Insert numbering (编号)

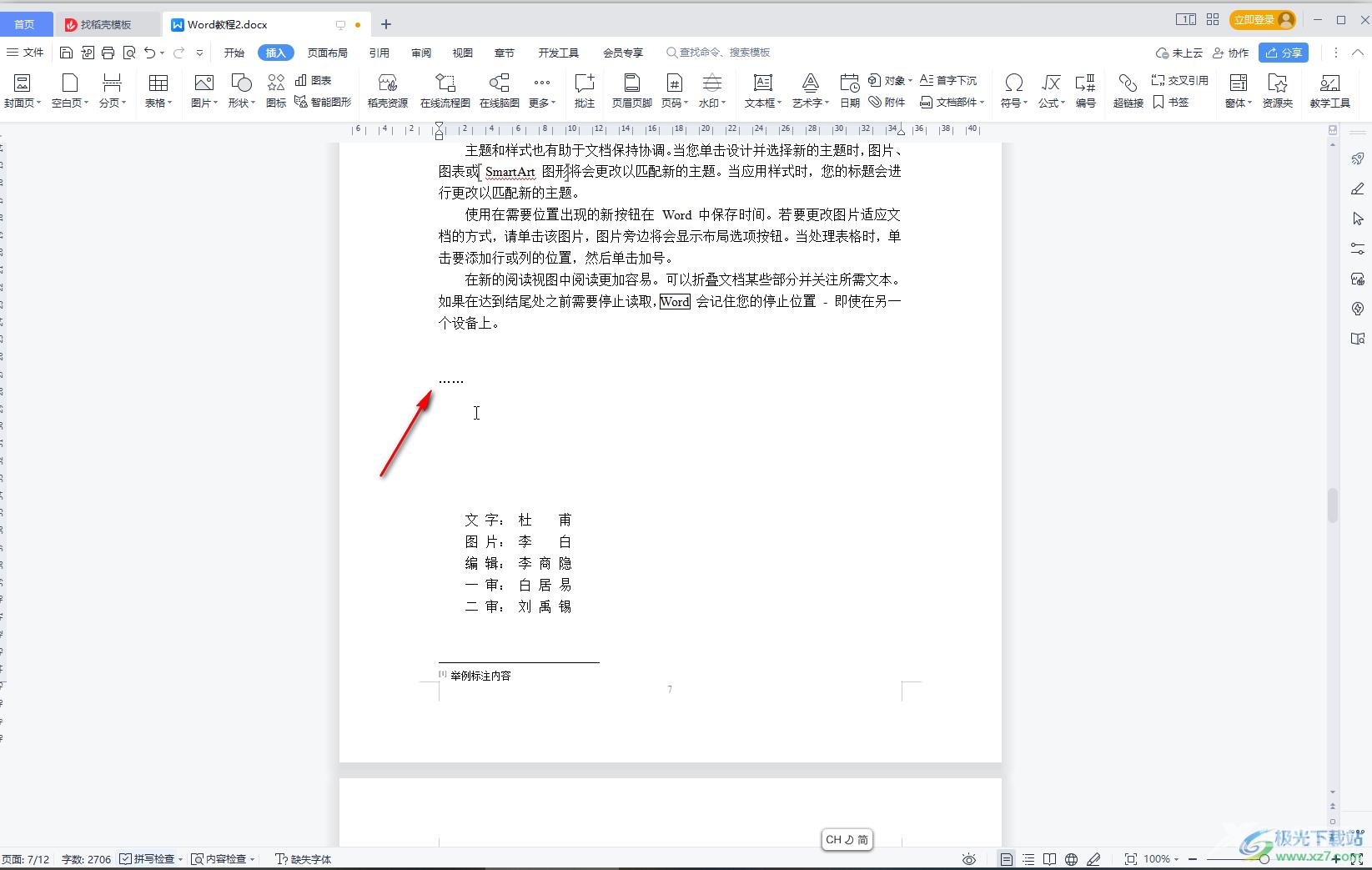[x=1085, y=91]
